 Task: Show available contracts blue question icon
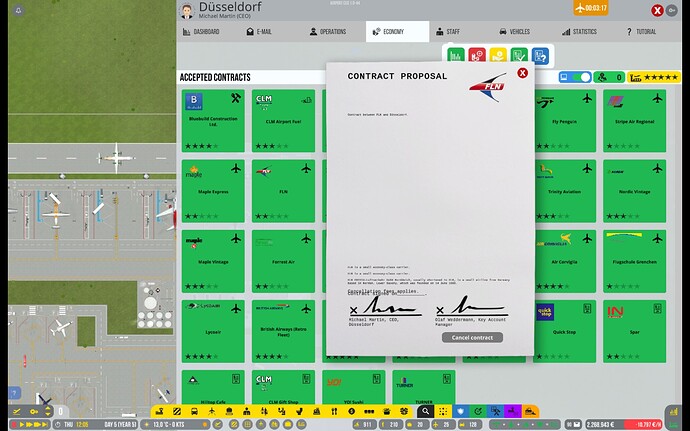540,55
